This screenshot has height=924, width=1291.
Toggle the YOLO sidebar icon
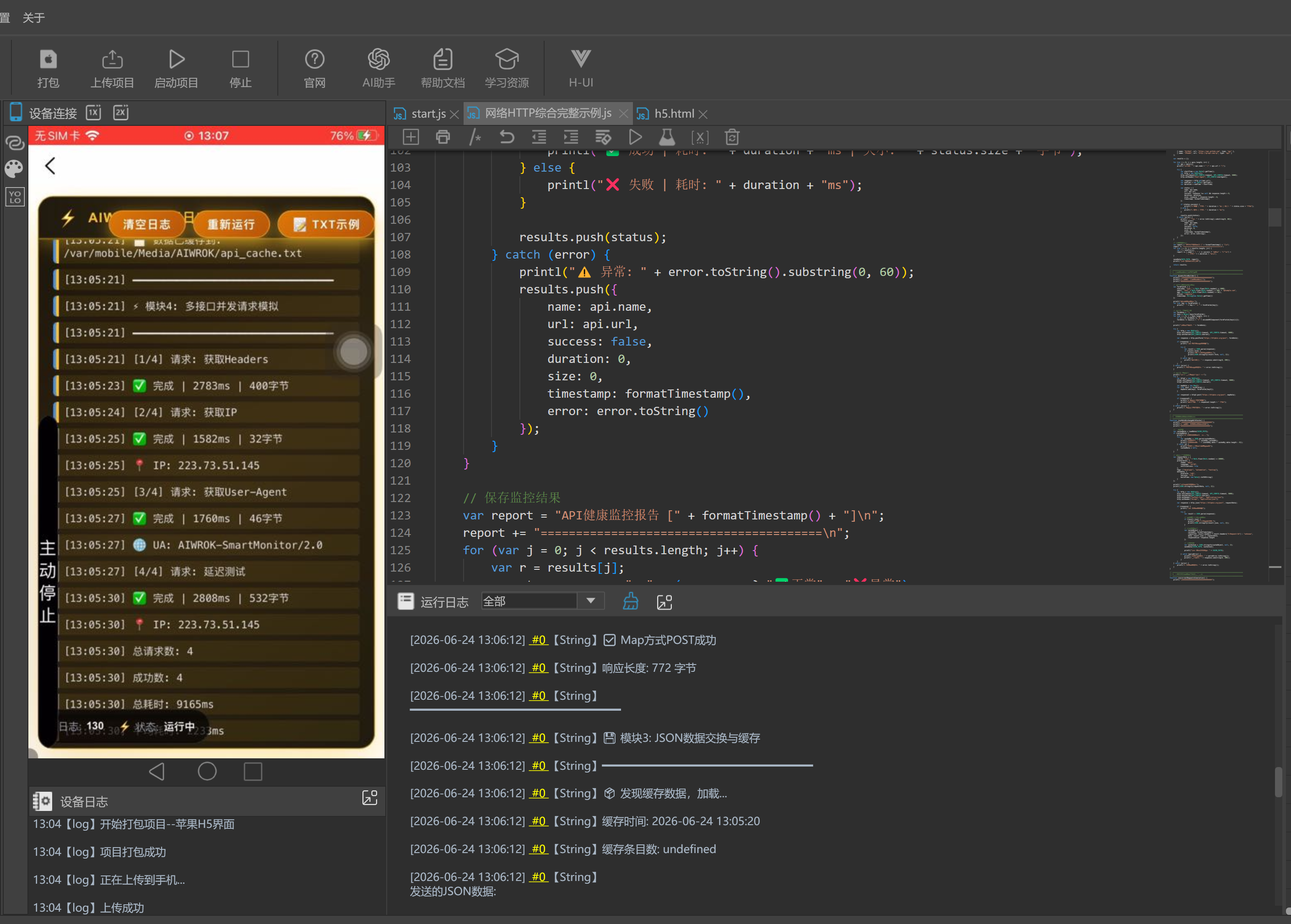(15, 197)
